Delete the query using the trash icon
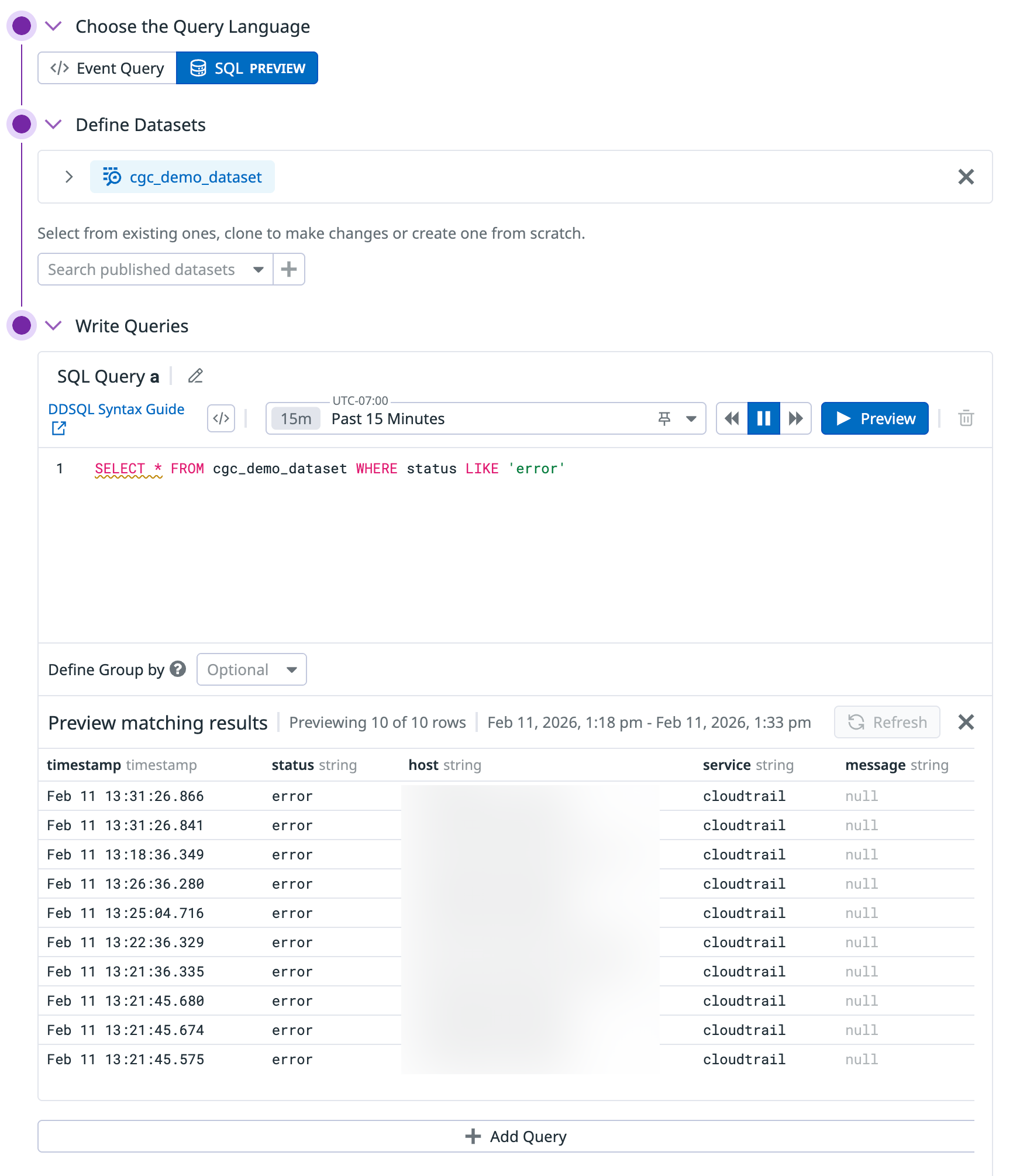 966,418
